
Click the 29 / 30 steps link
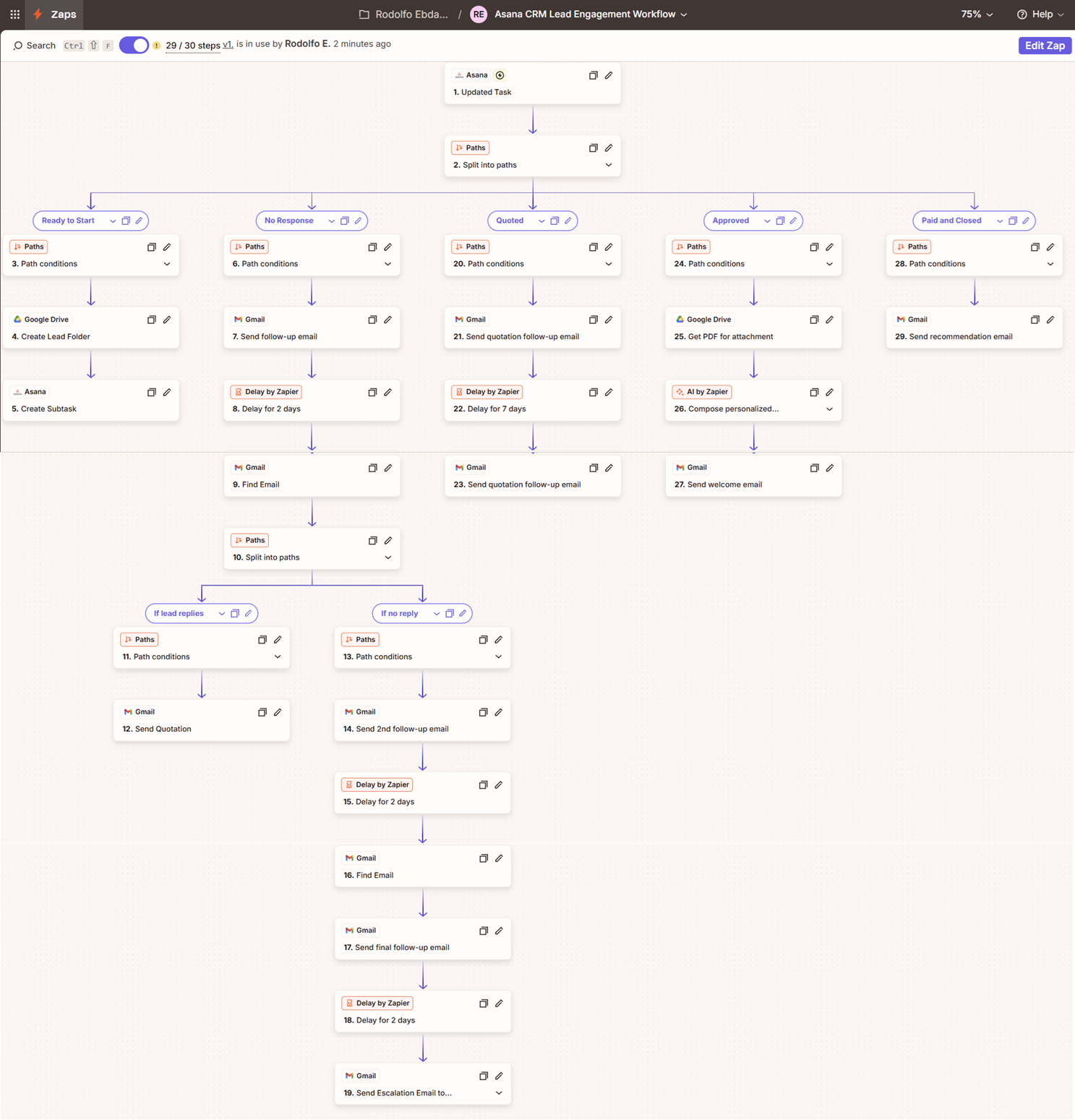pyautogui.click(x=193, y=46)
